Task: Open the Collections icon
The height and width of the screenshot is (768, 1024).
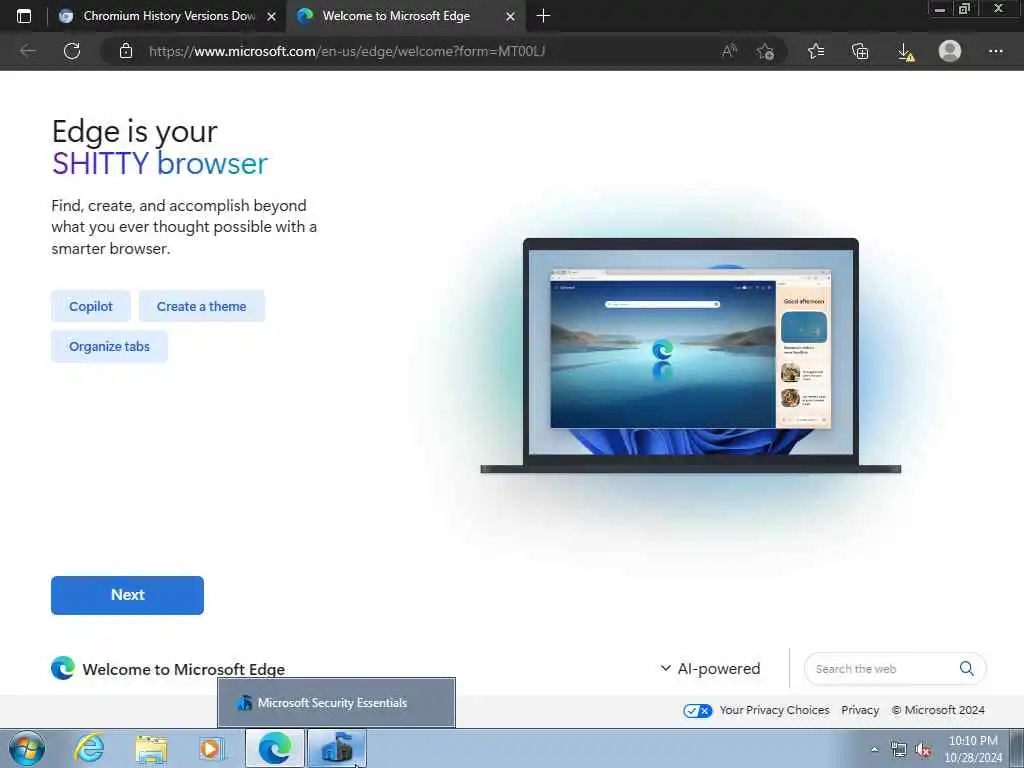Action: 860,51
